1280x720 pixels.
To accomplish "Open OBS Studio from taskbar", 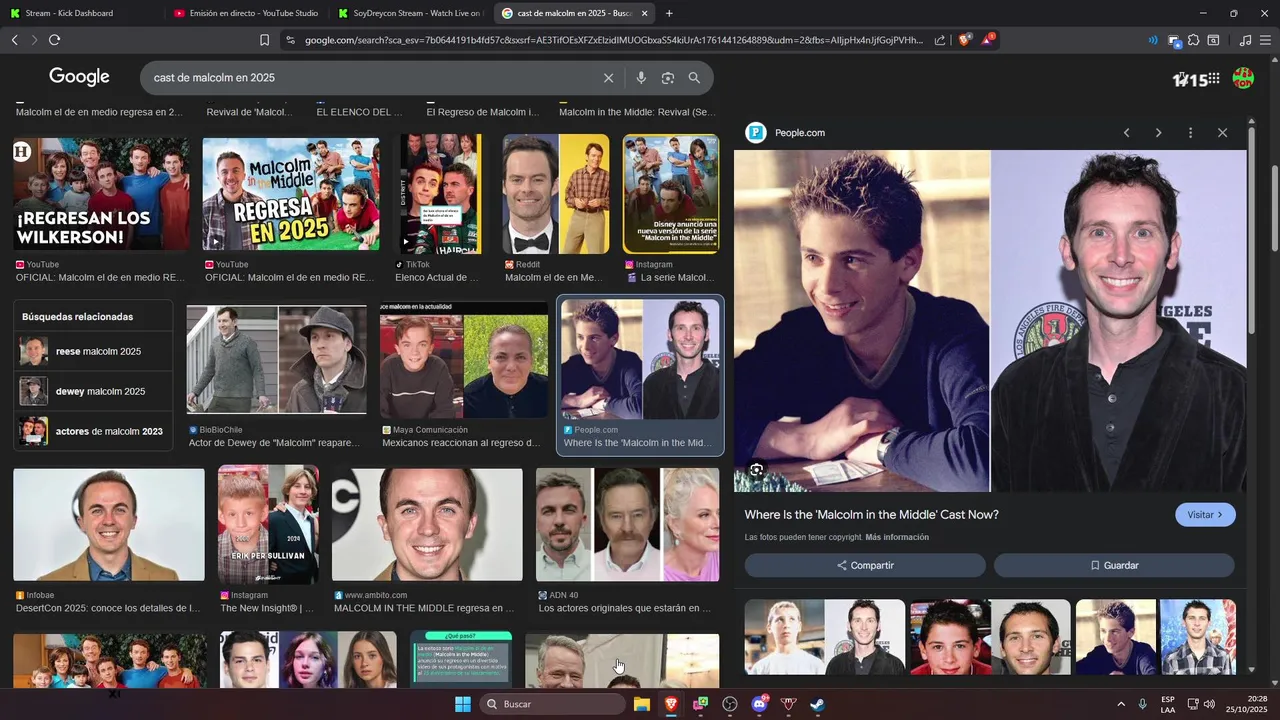I will pyautogui.click(x=730, y=704).
